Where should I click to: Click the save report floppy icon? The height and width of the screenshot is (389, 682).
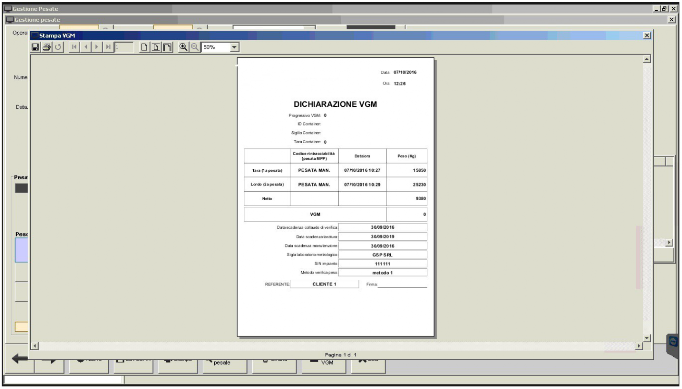pyautogui.click(x=36, y=47)
